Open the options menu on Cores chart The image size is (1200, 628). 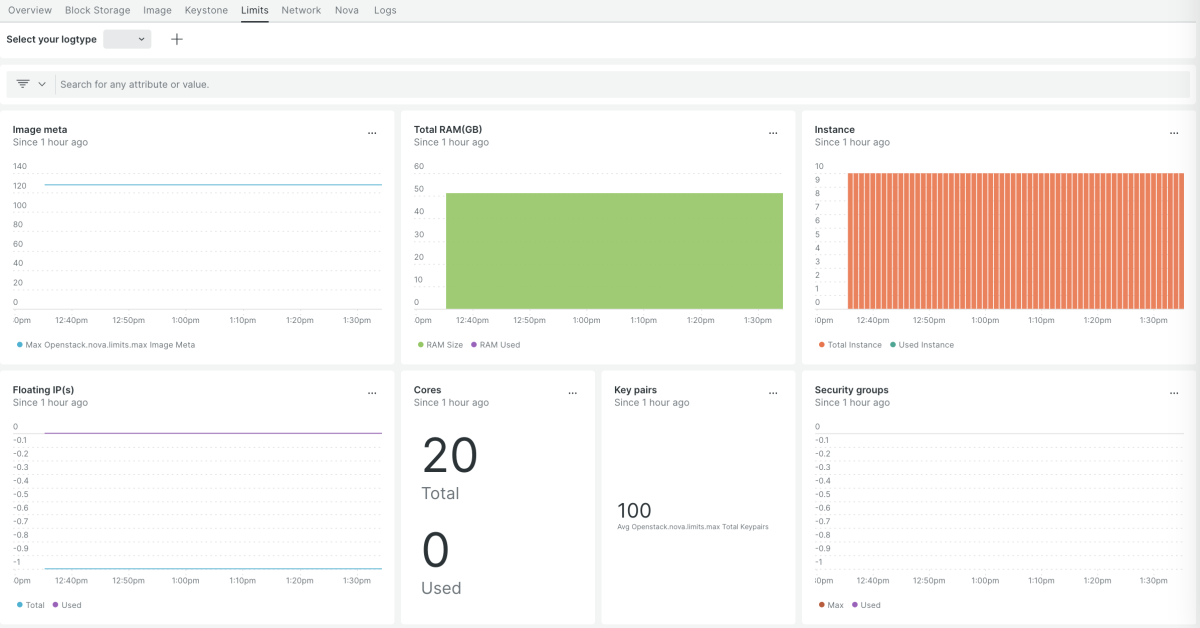pyautogui.click(x=572, y=393)
